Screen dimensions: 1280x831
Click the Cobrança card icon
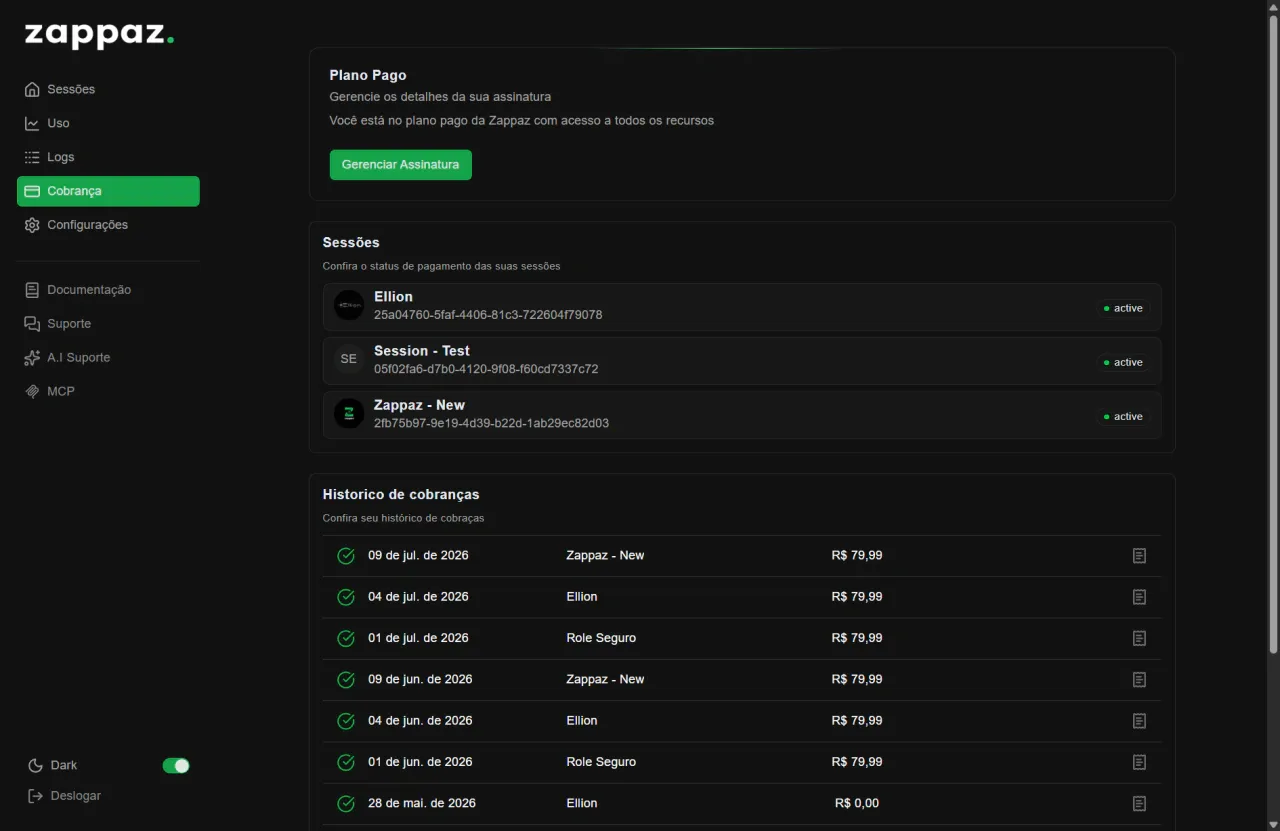click(x=33, y=191)
